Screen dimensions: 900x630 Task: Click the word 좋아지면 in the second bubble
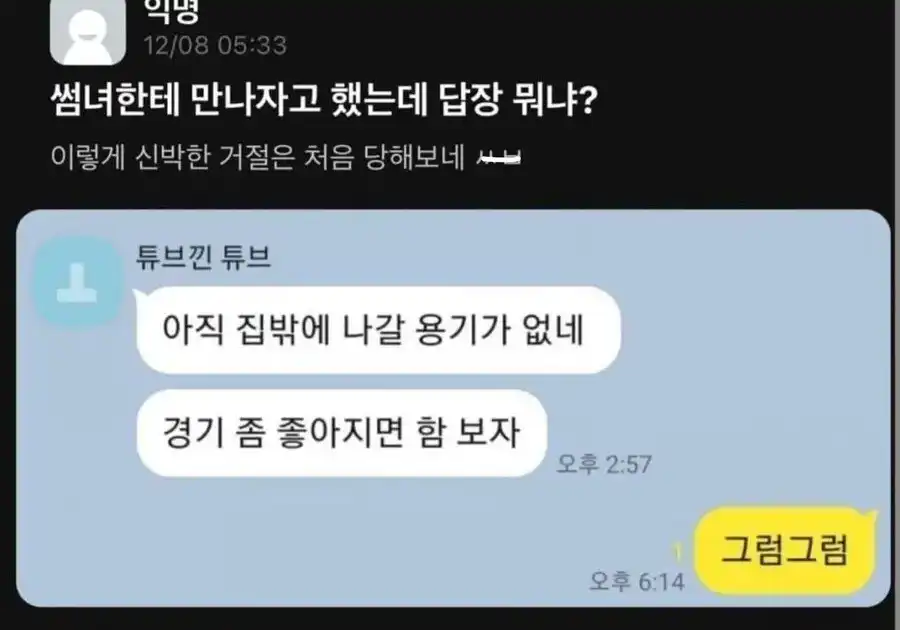pos(340,433)
